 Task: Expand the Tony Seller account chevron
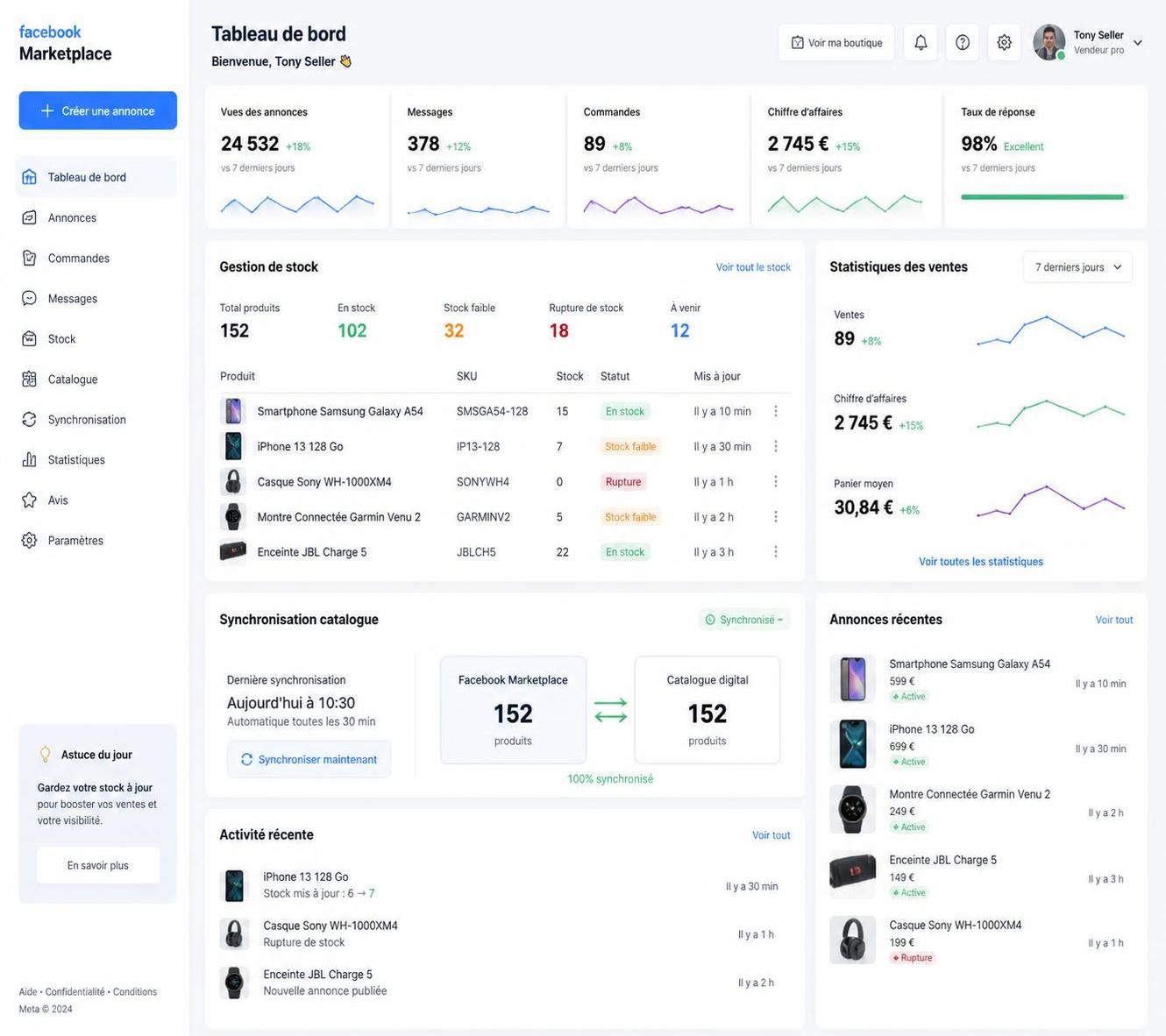[1138, 42]
